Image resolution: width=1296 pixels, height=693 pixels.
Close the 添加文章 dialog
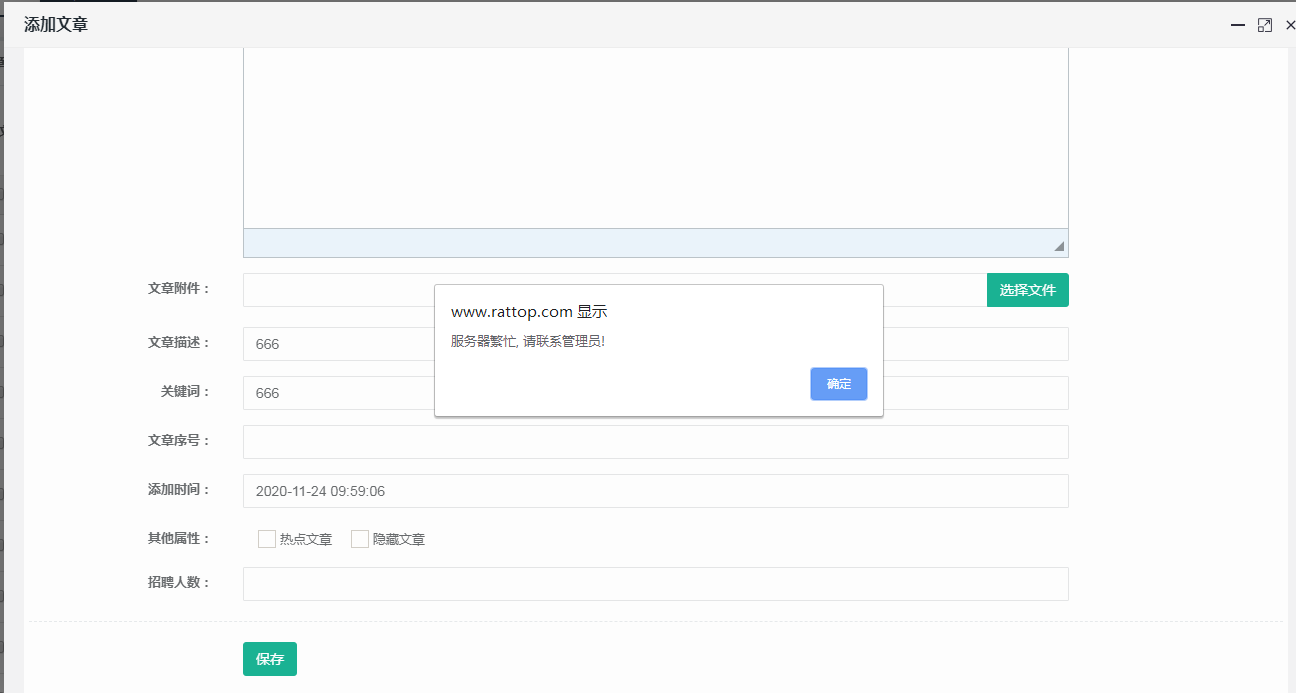click(1289, 25)
